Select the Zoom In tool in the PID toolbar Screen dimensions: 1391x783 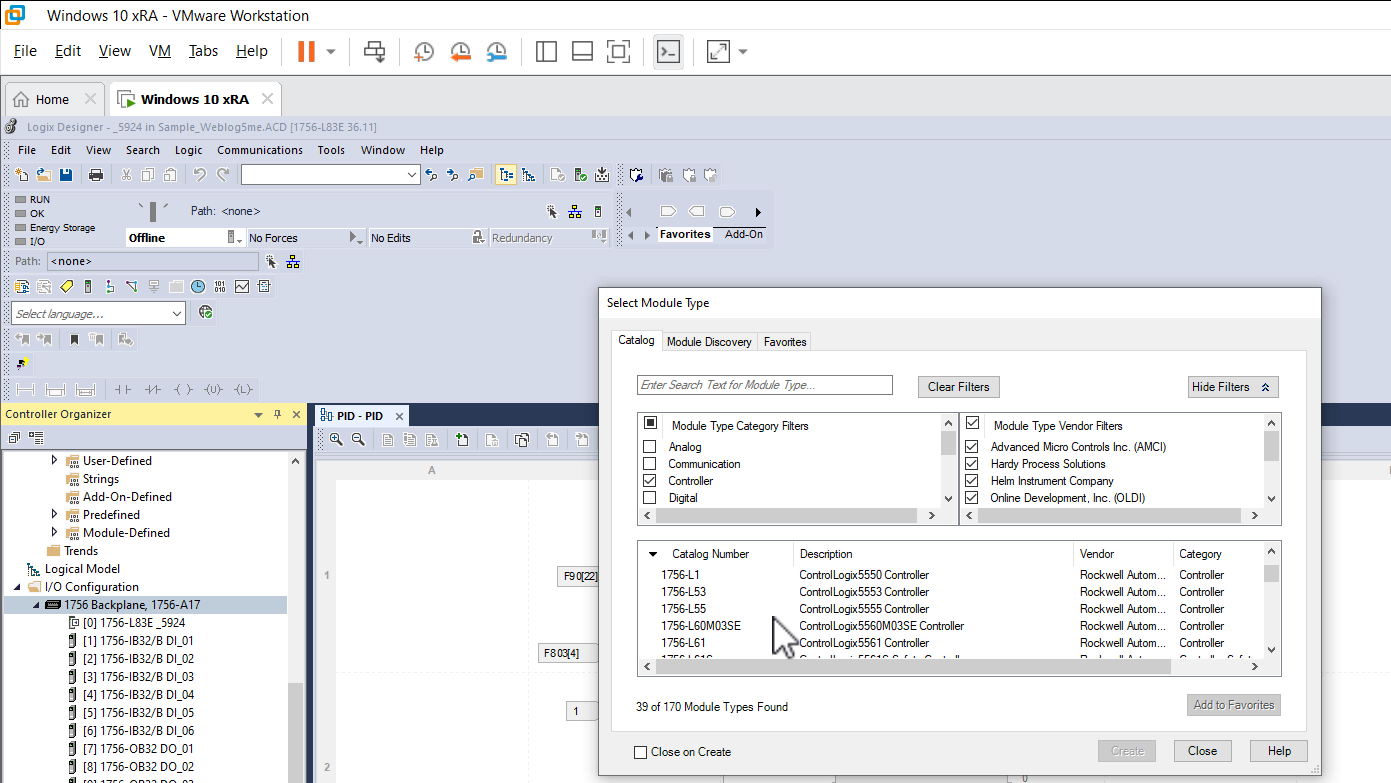337,439
